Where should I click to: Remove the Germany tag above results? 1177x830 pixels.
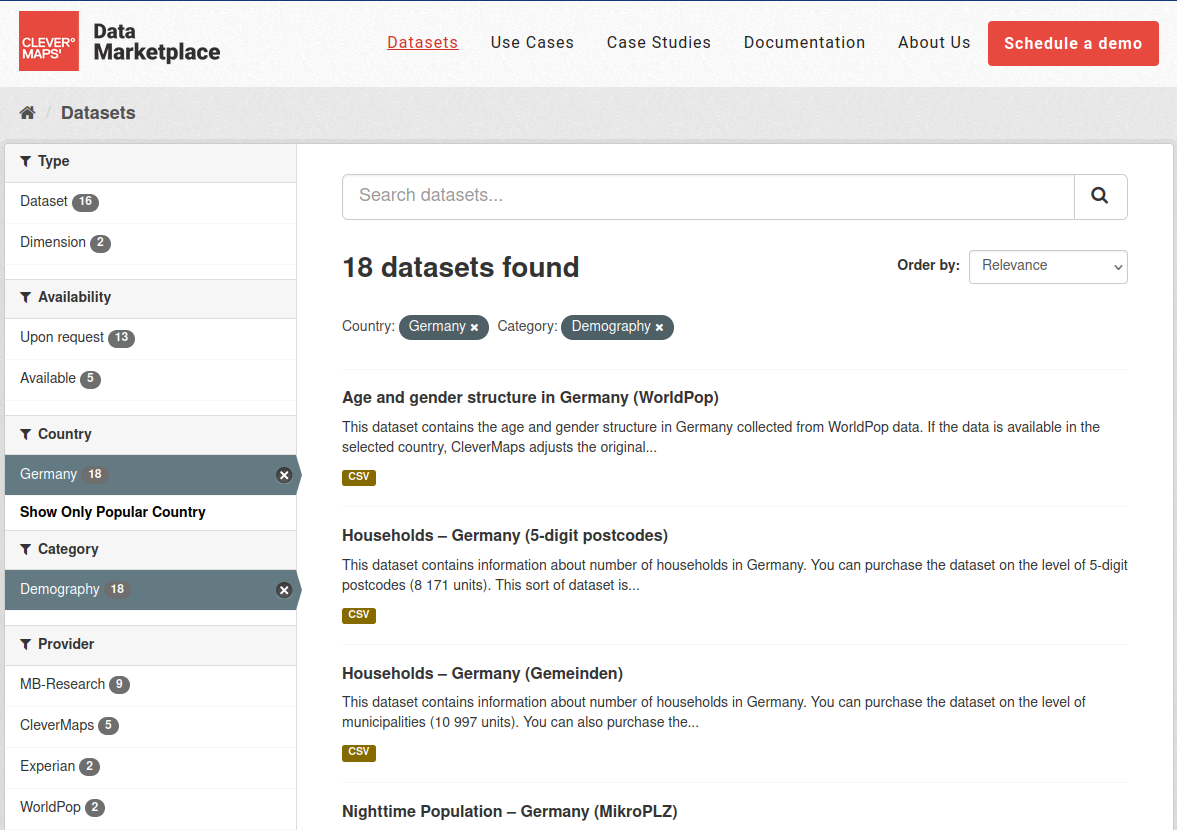[x=474, y=327]
